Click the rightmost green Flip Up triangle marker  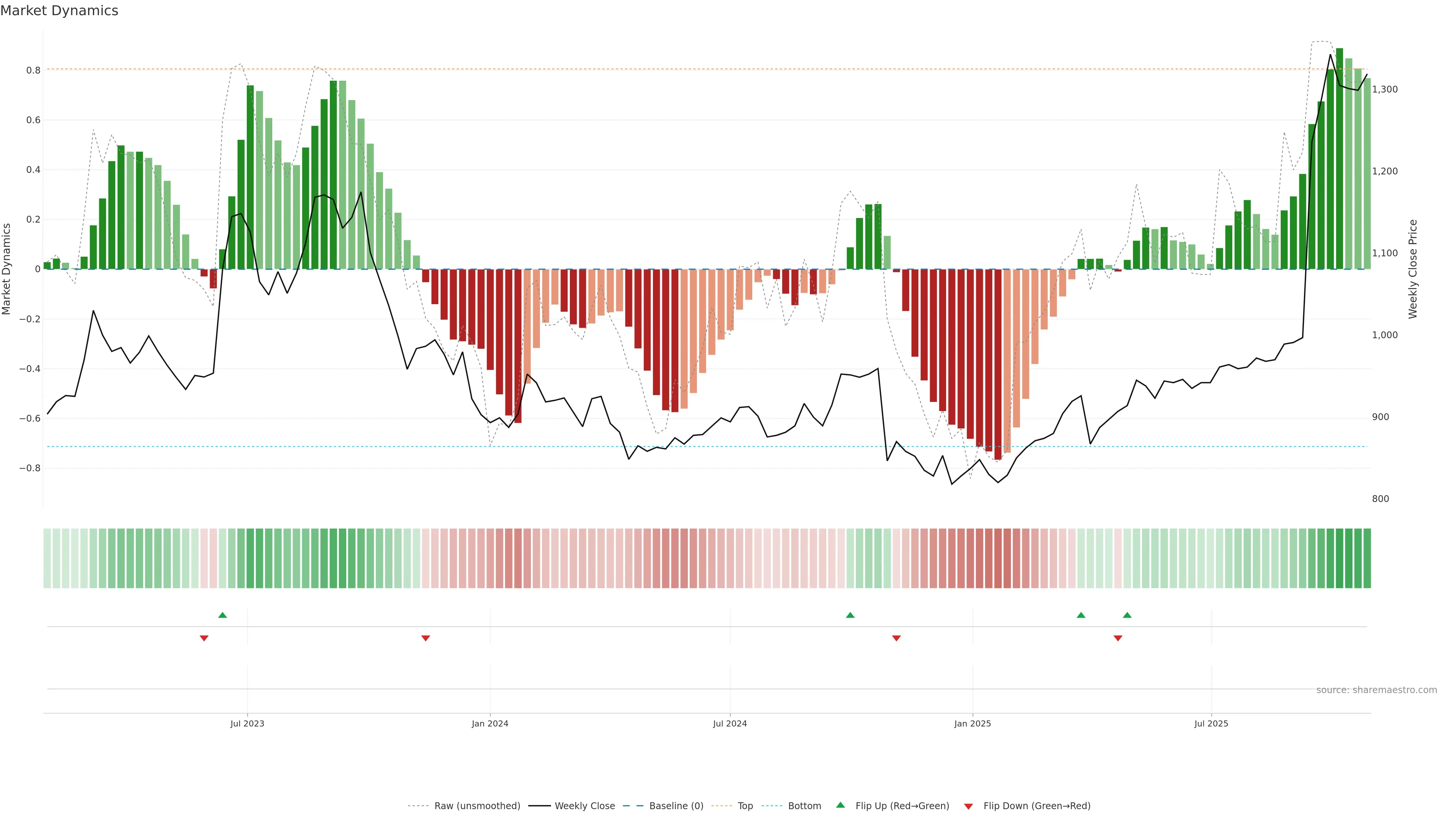click(x=1127, y=615)
